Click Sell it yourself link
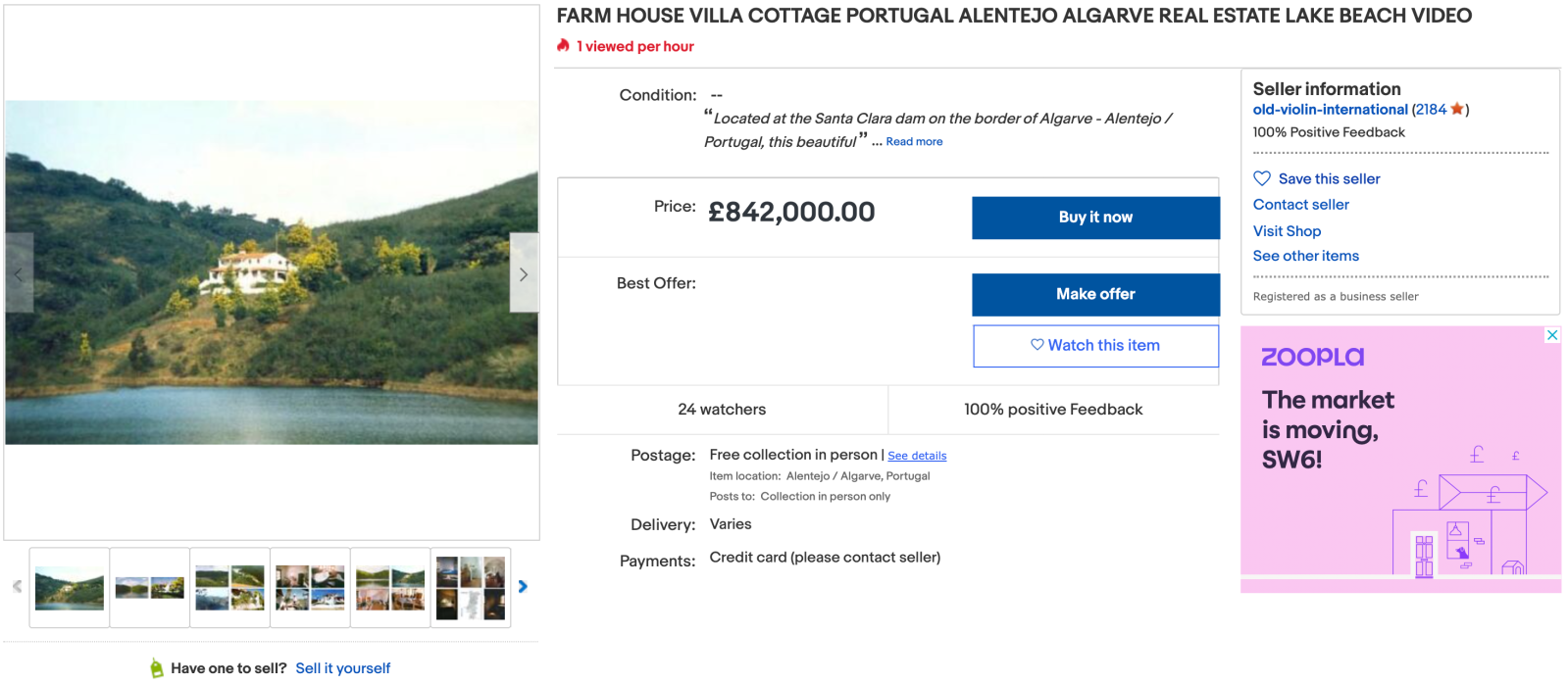1568x685 pixels. pos(342,668)
